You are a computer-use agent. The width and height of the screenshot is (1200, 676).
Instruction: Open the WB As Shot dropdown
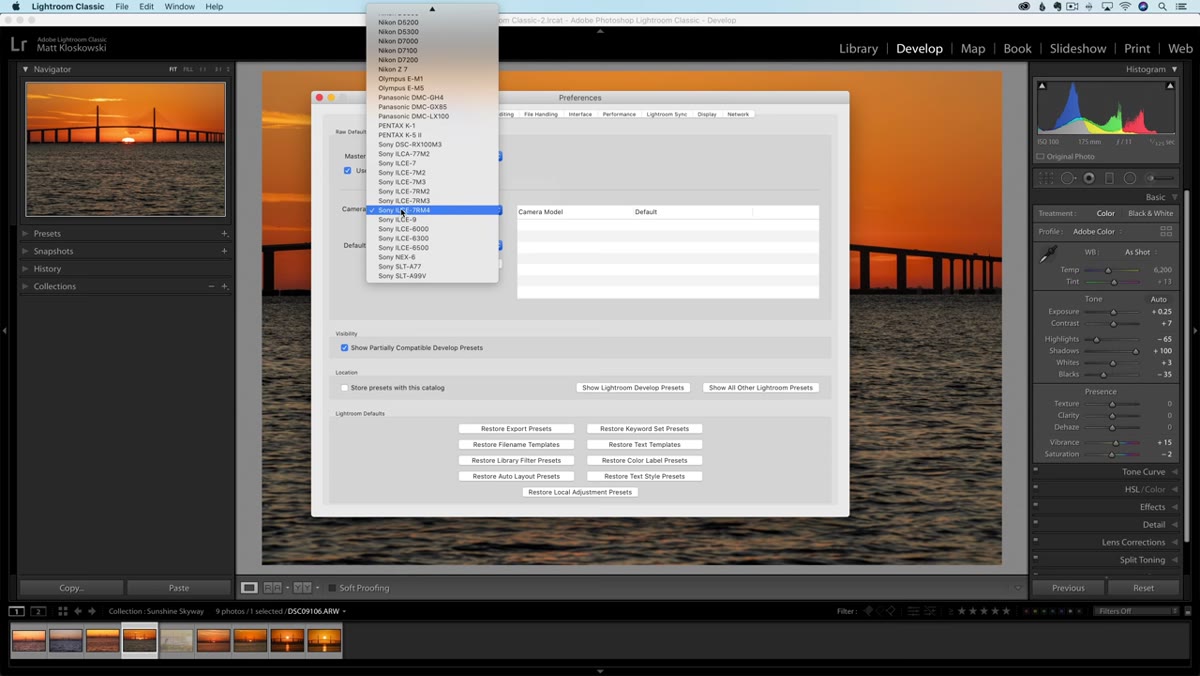click(1140, 252)
